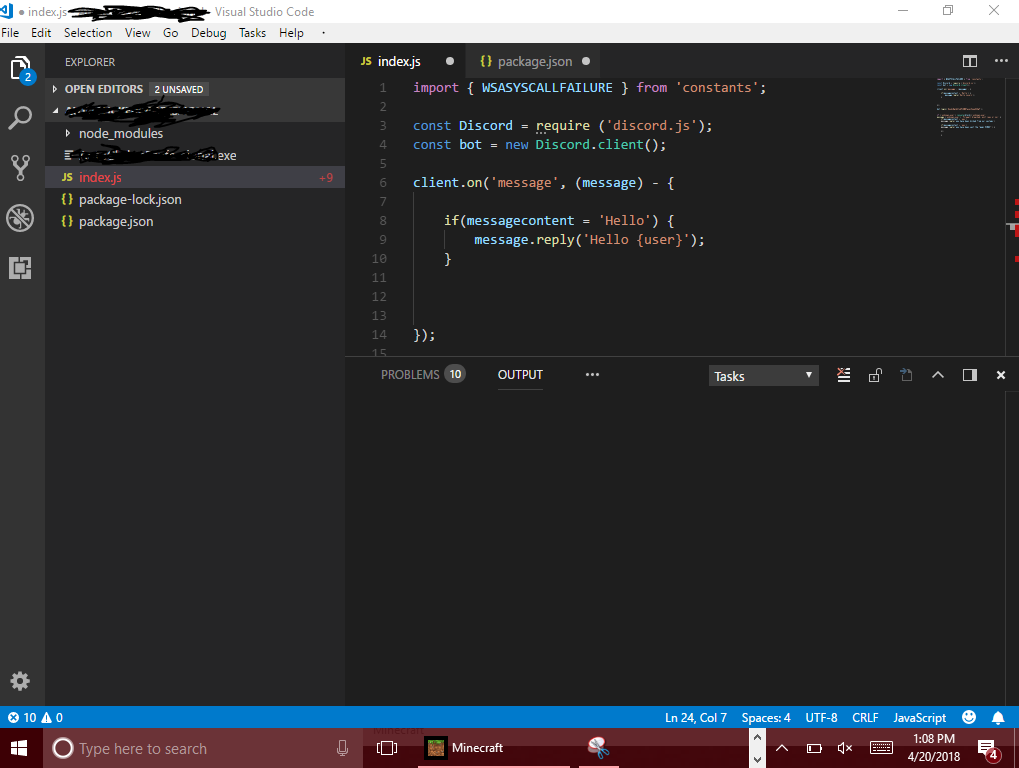Open the Selection menu
Screen dimensions: 1019x768
coord(88,32)
